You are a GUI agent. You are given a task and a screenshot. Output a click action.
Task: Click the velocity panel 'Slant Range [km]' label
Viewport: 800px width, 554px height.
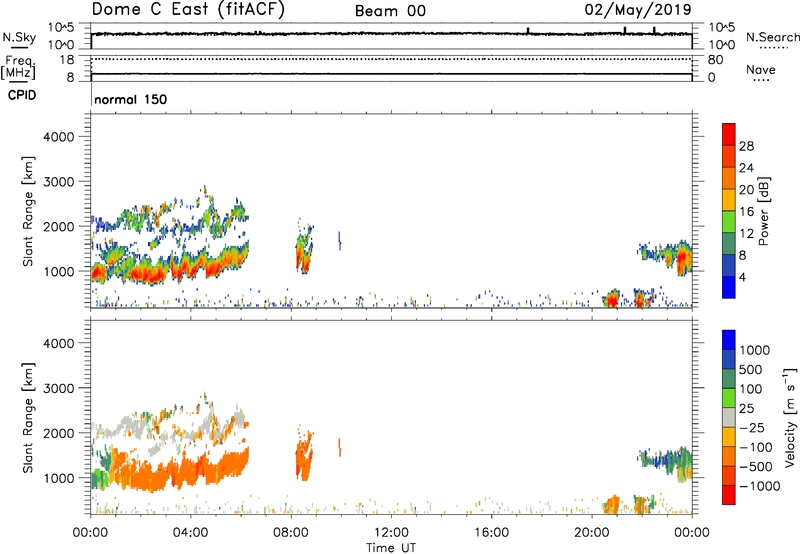[28, 418]
